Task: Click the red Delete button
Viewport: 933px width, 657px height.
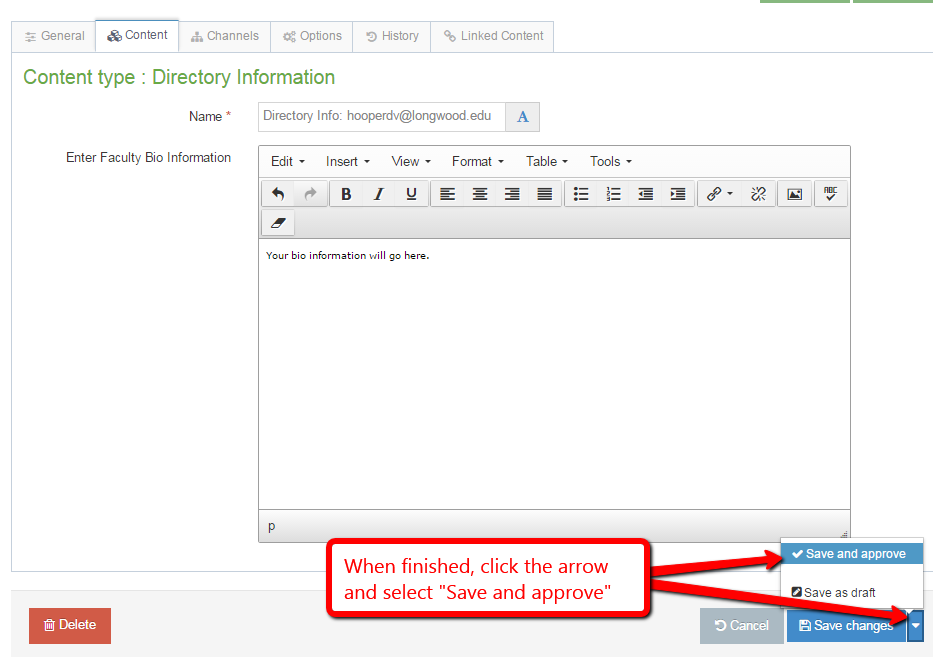Action: click(x=70, y=625)
